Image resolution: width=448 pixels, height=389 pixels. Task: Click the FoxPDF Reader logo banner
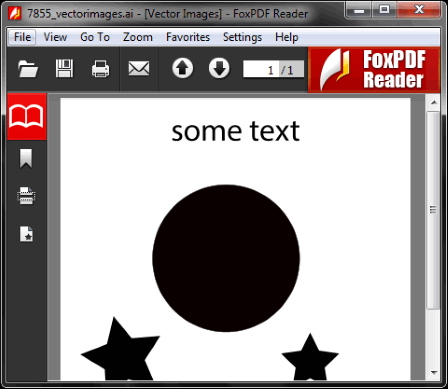click(x=374, y=69)
